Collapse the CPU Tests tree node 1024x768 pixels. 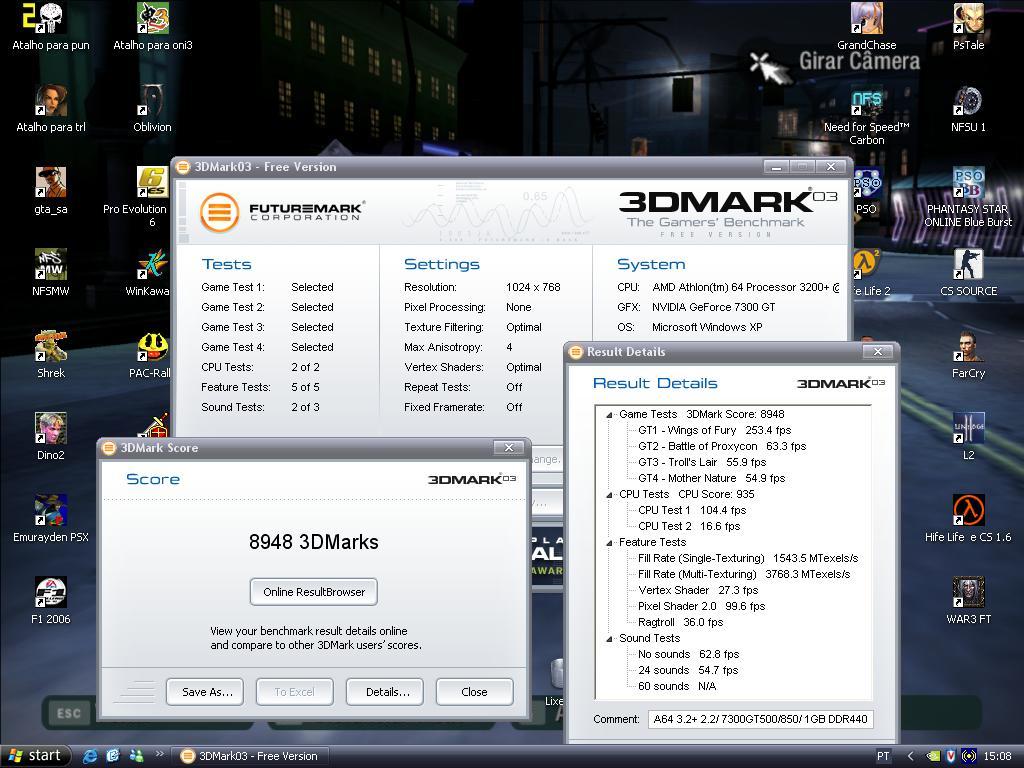tap(609, 495)
